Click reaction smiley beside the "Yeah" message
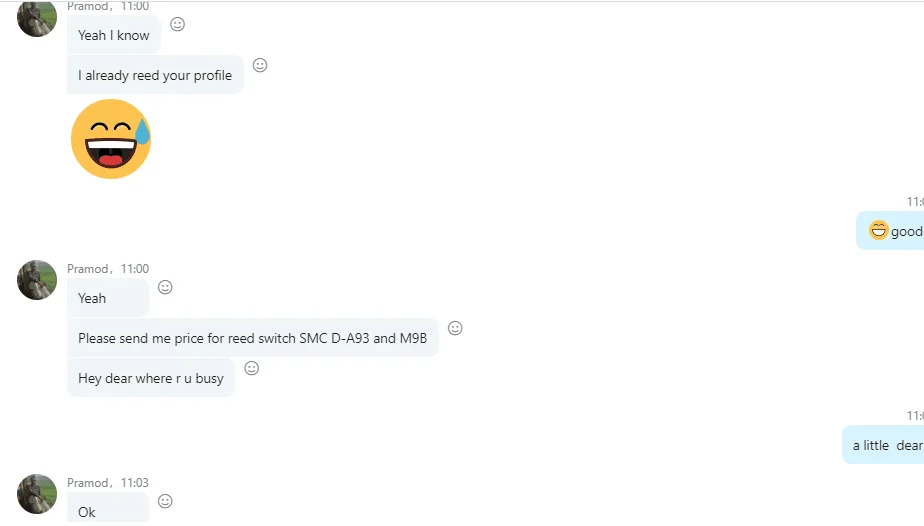924x526 pixels. coord(165,287)
